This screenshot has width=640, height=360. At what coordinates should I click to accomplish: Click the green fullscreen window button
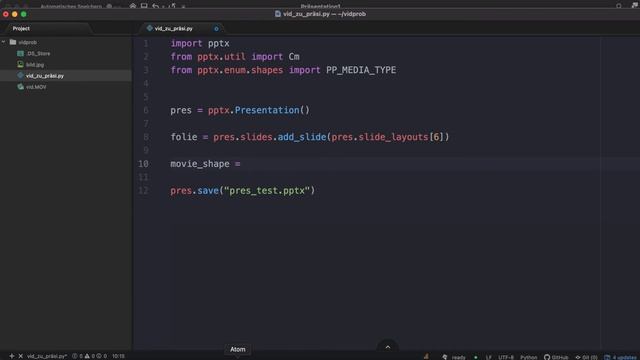click(24, 14)
